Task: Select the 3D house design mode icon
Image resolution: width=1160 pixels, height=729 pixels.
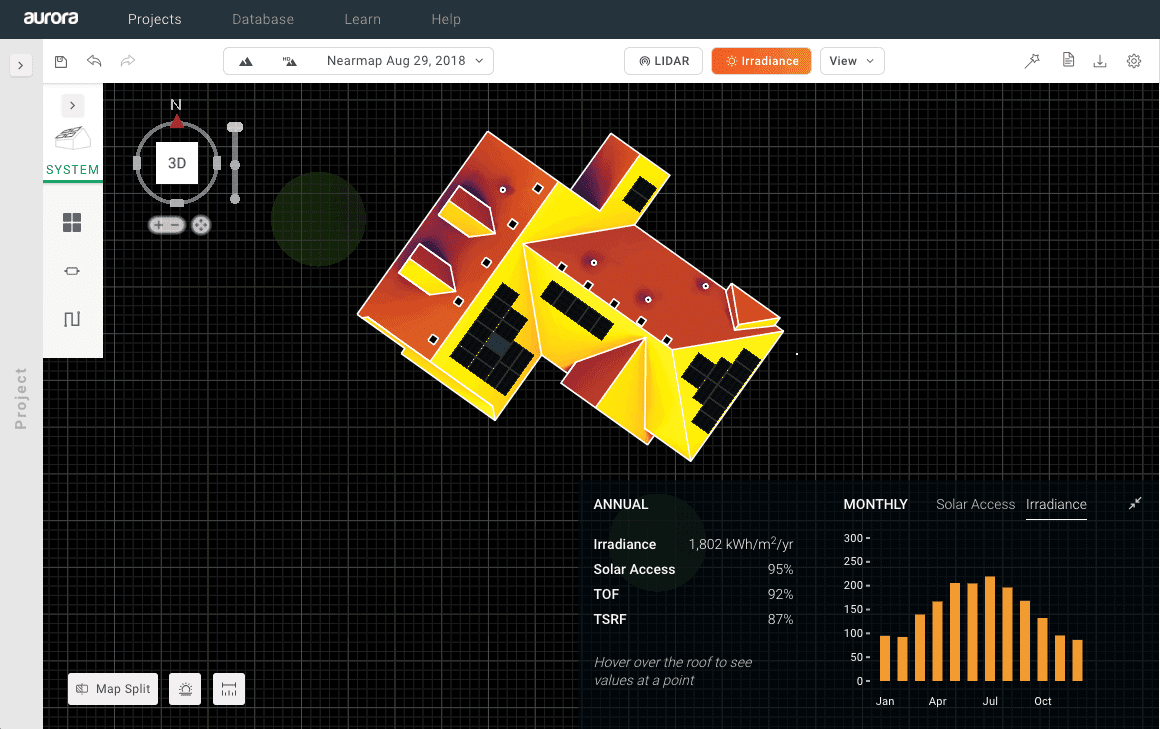Action: 72,140
